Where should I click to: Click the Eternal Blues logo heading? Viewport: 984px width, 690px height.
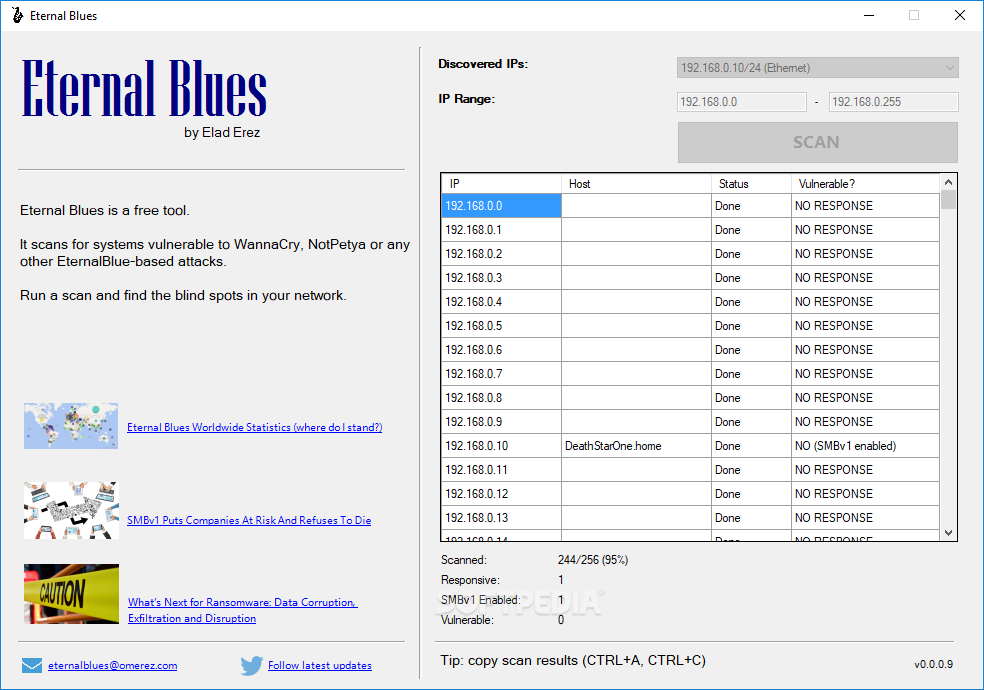144,88
